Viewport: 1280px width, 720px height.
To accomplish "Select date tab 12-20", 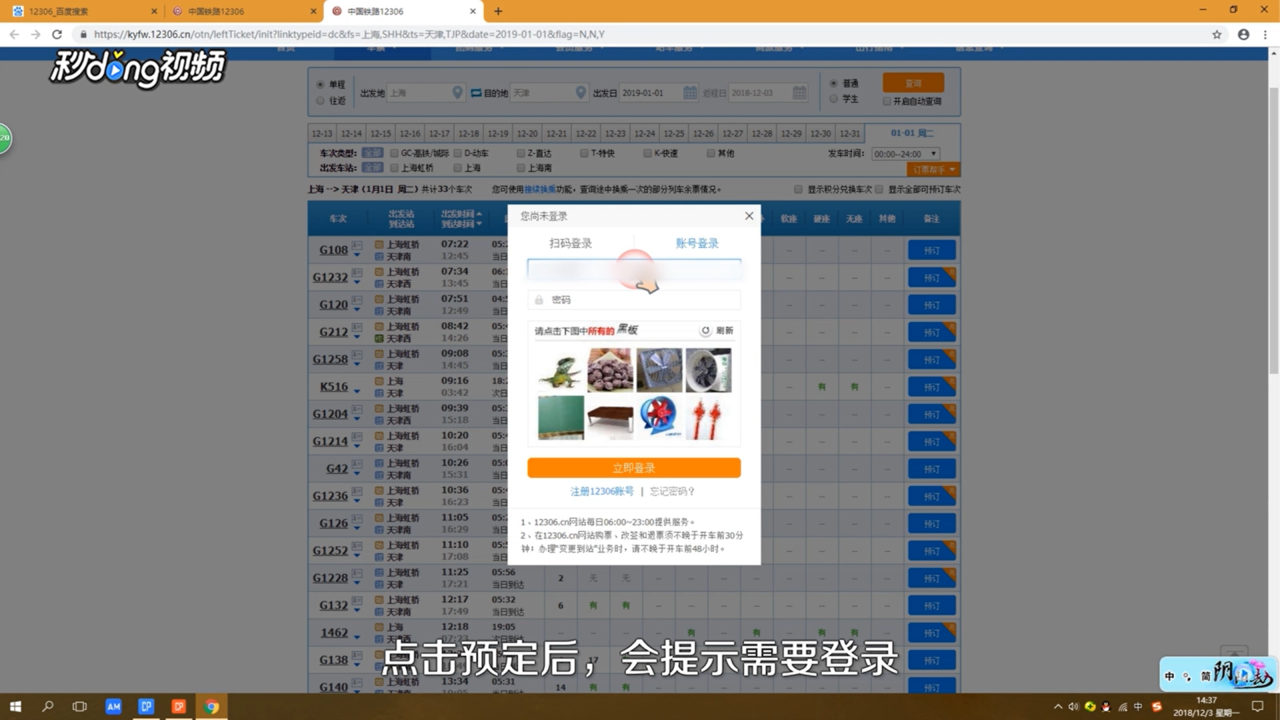I will pos(527,133).
